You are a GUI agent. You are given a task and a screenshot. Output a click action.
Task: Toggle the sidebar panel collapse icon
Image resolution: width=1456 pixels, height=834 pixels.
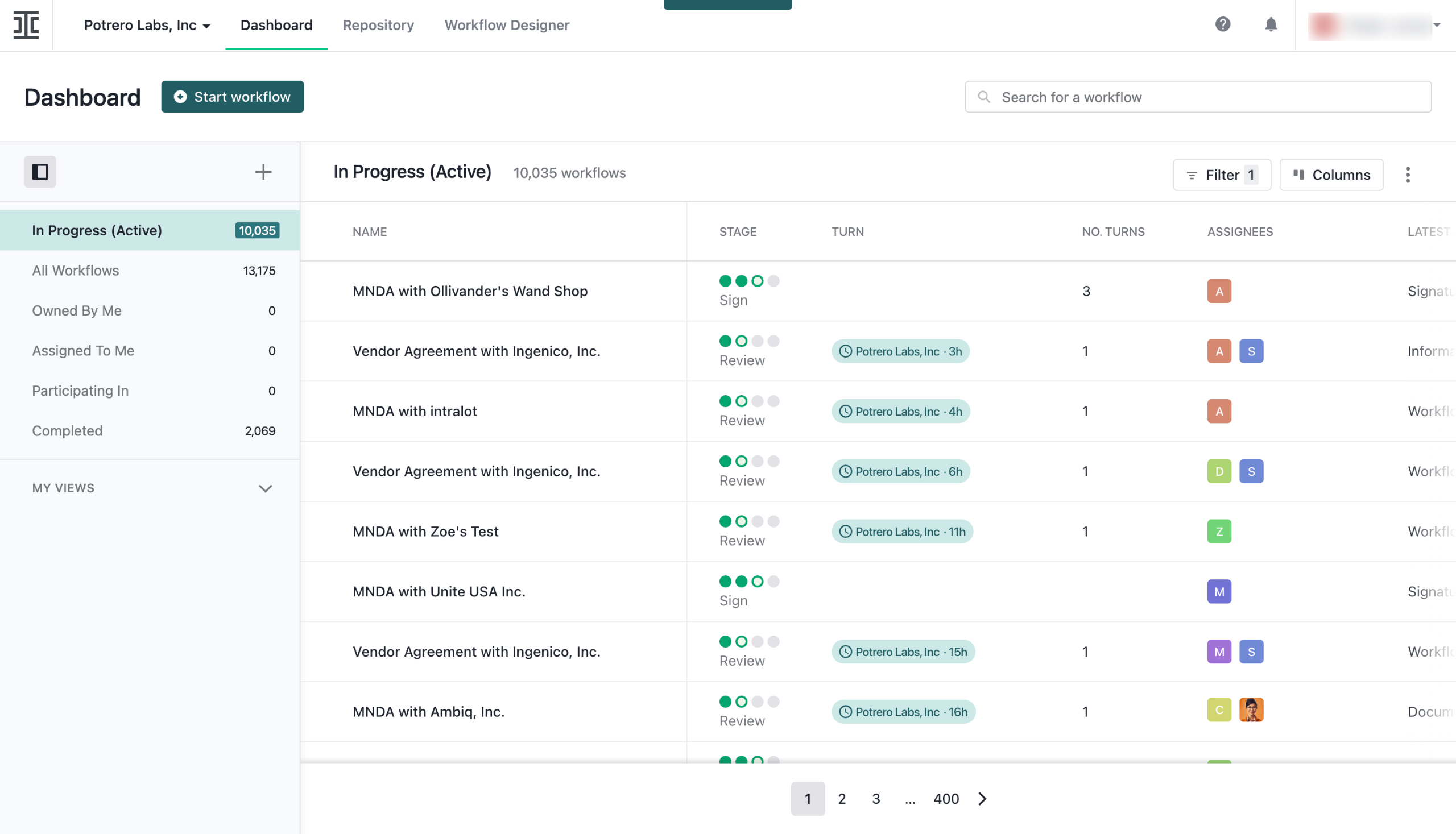click(x=40, y=172)
